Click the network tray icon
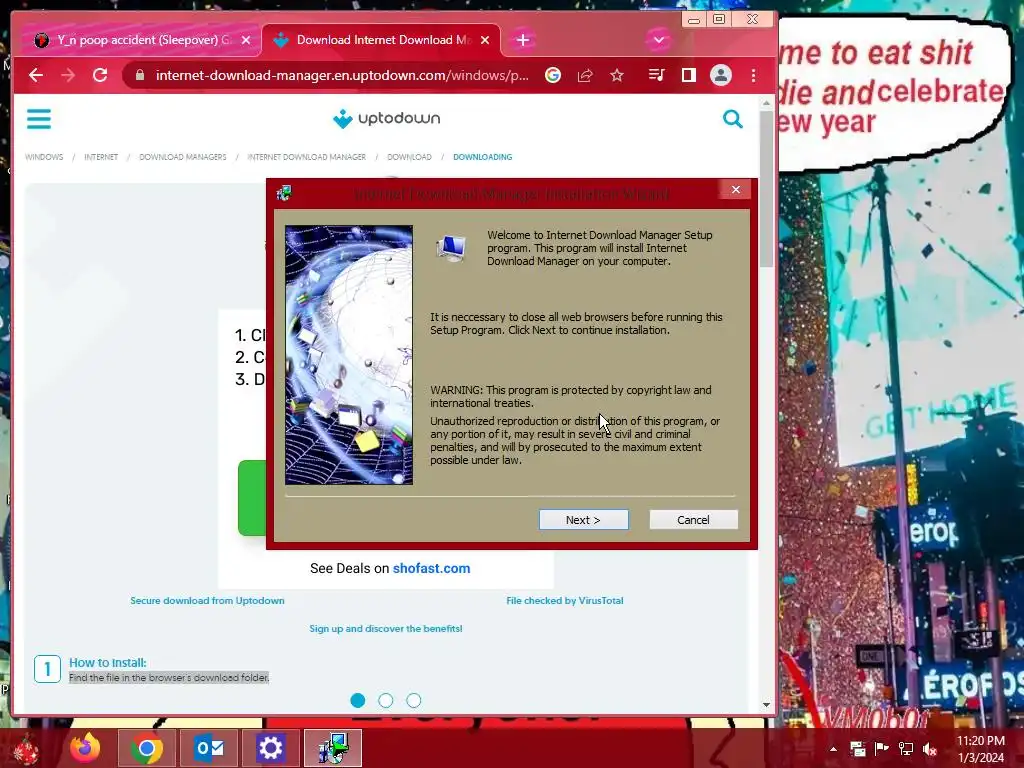 point(906,749)
